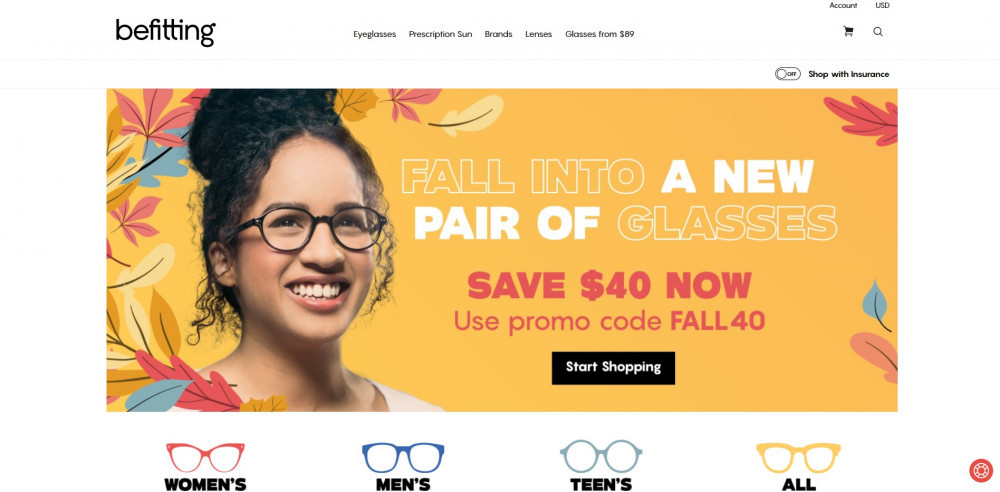This screenshot has width=1000, height=492.
Task: Click the yellow All glasses icon
Action: tap(798, 457)
